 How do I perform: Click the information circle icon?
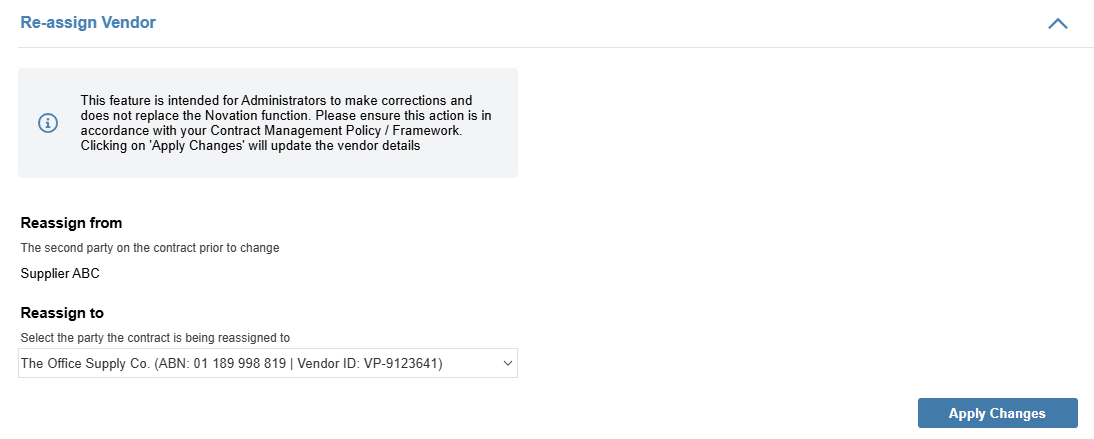tap(47, 124)
